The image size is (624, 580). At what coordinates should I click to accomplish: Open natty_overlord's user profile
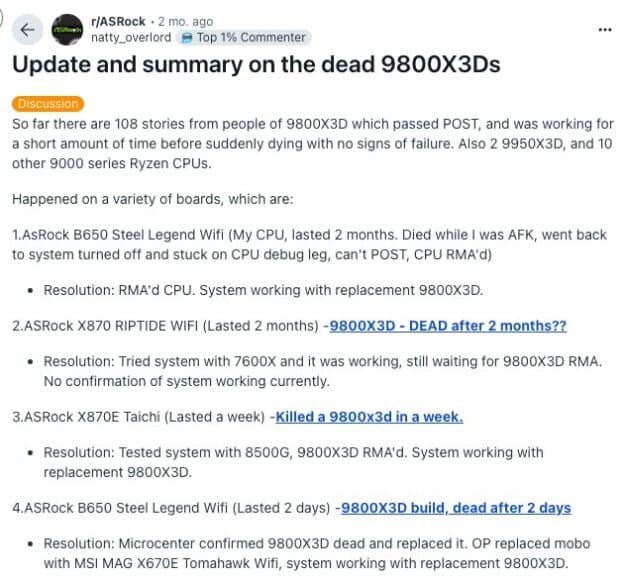131,37
